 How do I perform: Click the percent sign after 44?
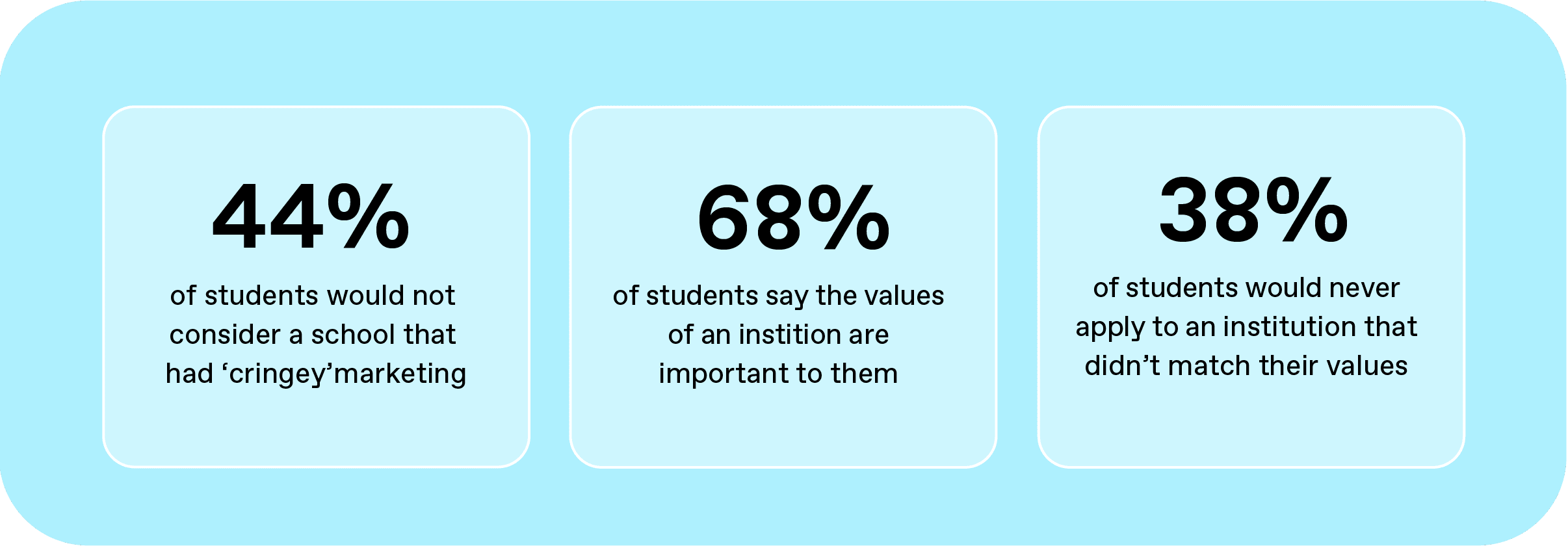point(368,216)
